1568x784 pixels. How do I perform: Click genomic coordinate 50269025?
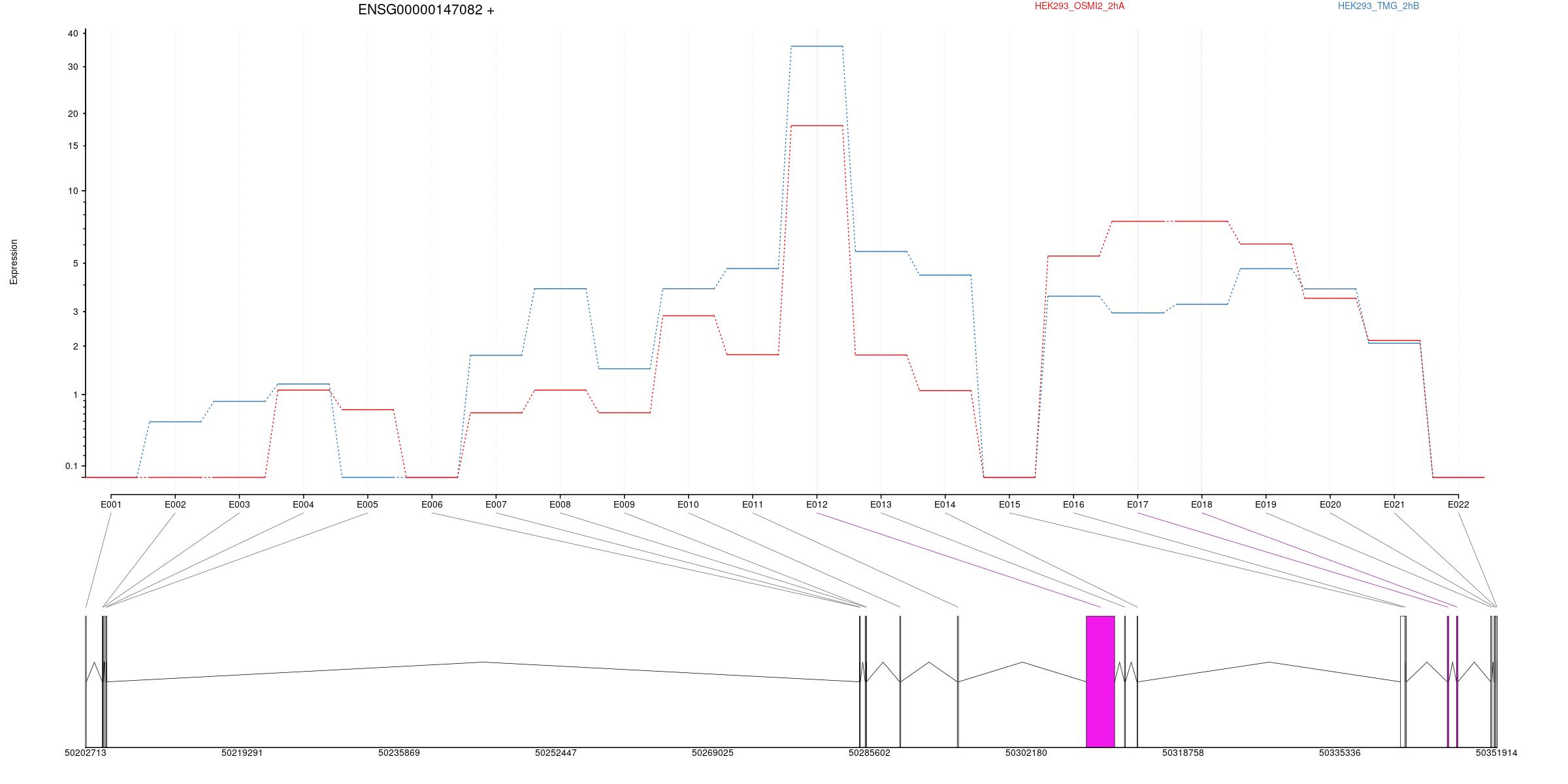713,753
